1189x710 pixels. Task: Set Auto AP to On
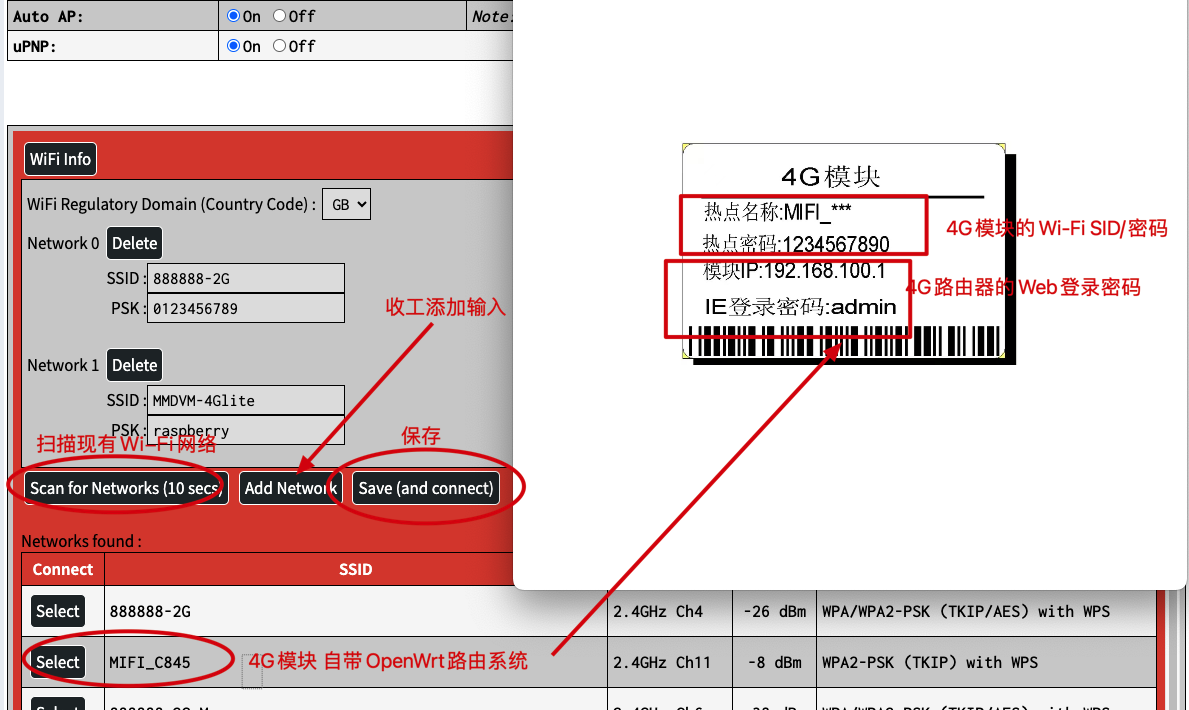click(234, 16)
